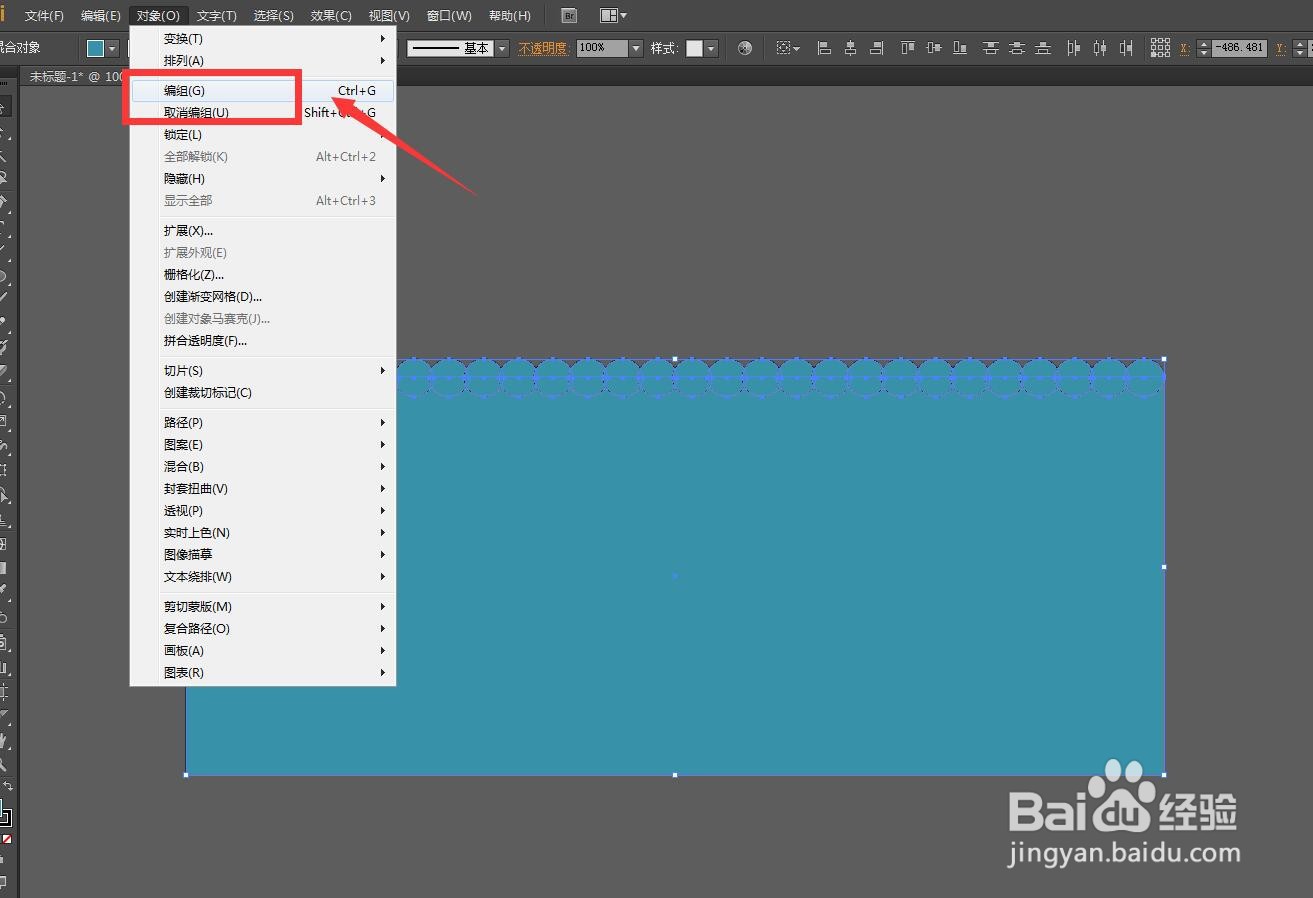Viewport: 1313px width, 898px height.
Task: Open the 切片(S) submenu
Action: pyautogui.click(x=263, y=370)
